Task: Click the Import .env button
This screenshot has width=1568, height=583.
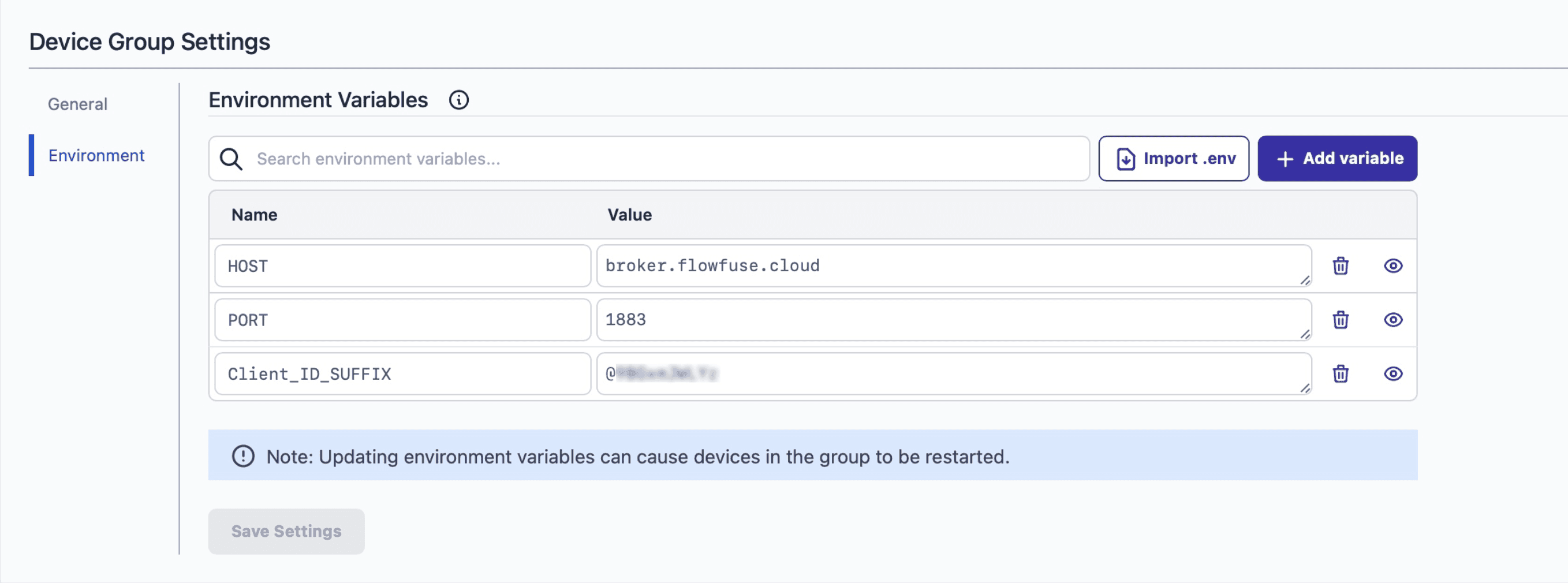Action: pos(1174,158)
